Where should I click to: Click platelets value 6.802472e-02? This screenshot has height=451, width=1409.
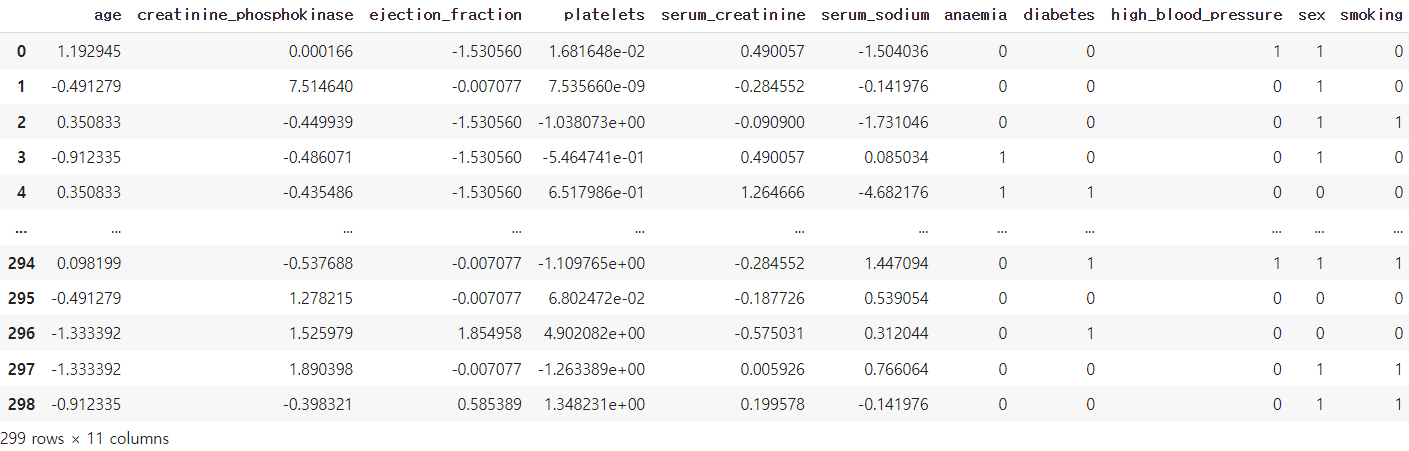[x=597, y=298]
